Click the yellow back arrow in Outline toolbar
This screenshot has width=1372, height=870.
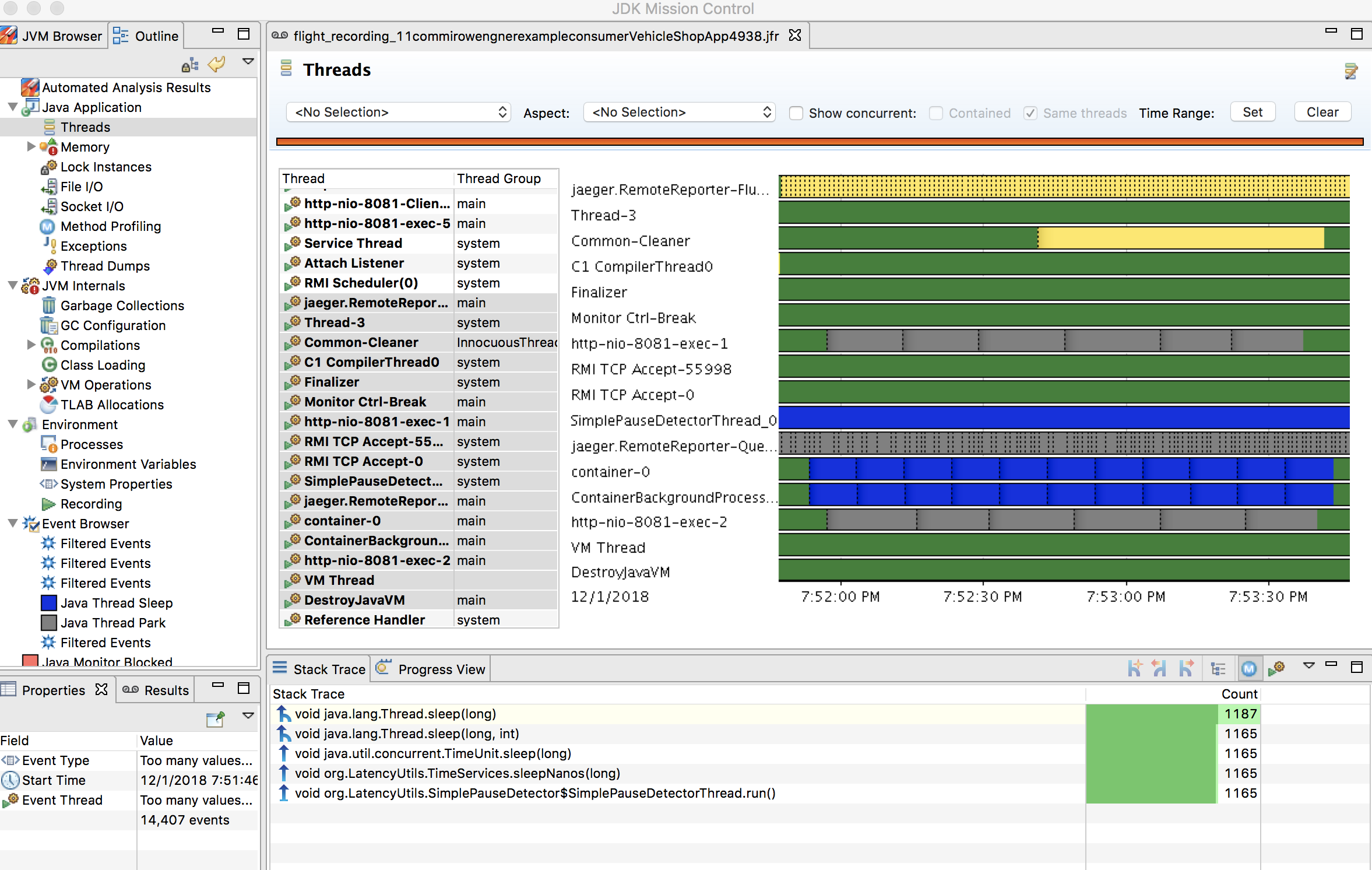coord(217,64)
